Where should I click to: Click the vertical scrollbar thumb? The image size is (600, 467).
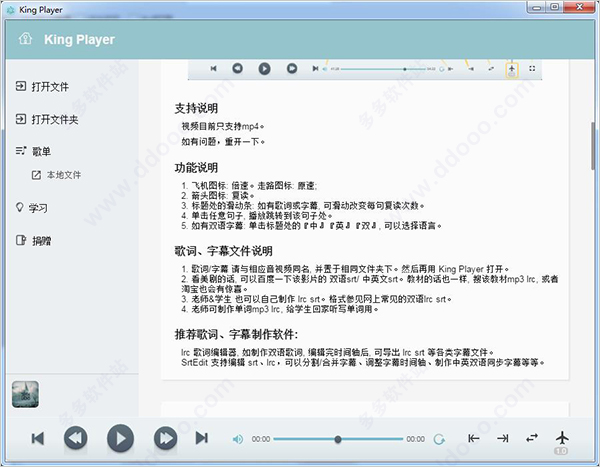pyautogui.click(x=593, y=145)
